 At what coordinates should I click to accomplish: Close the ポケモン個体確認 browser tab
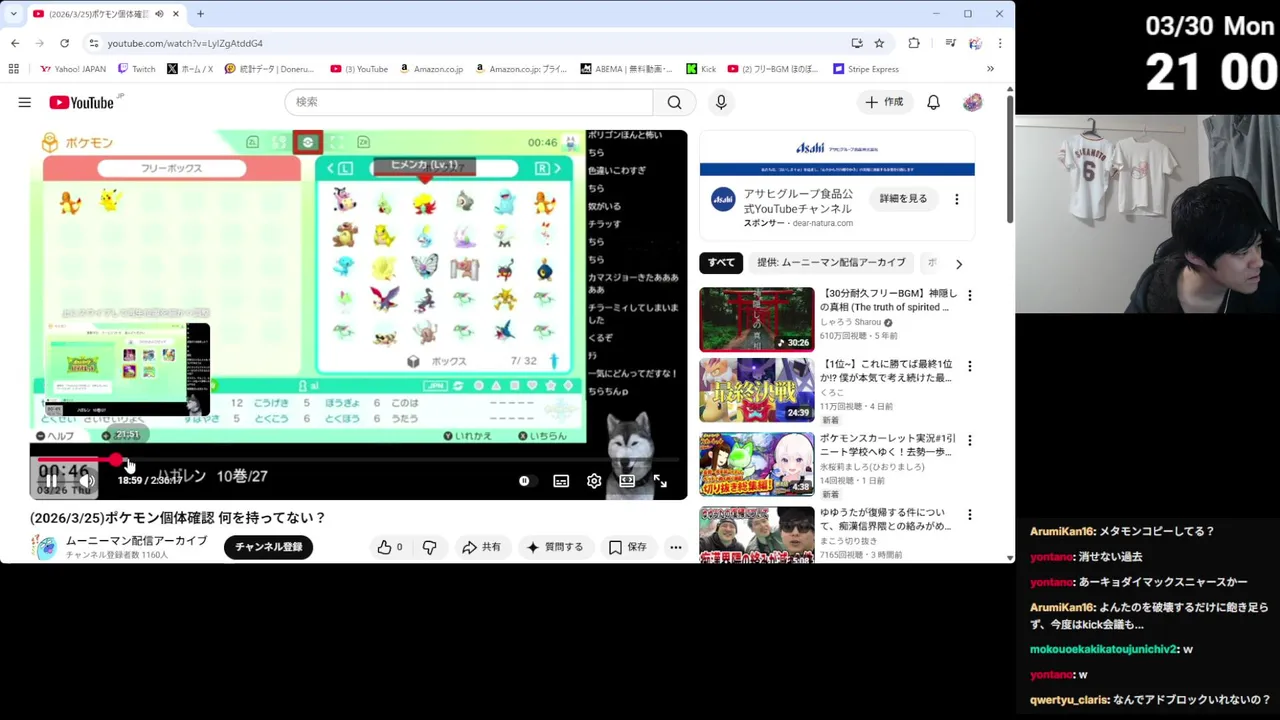[176, 14]
